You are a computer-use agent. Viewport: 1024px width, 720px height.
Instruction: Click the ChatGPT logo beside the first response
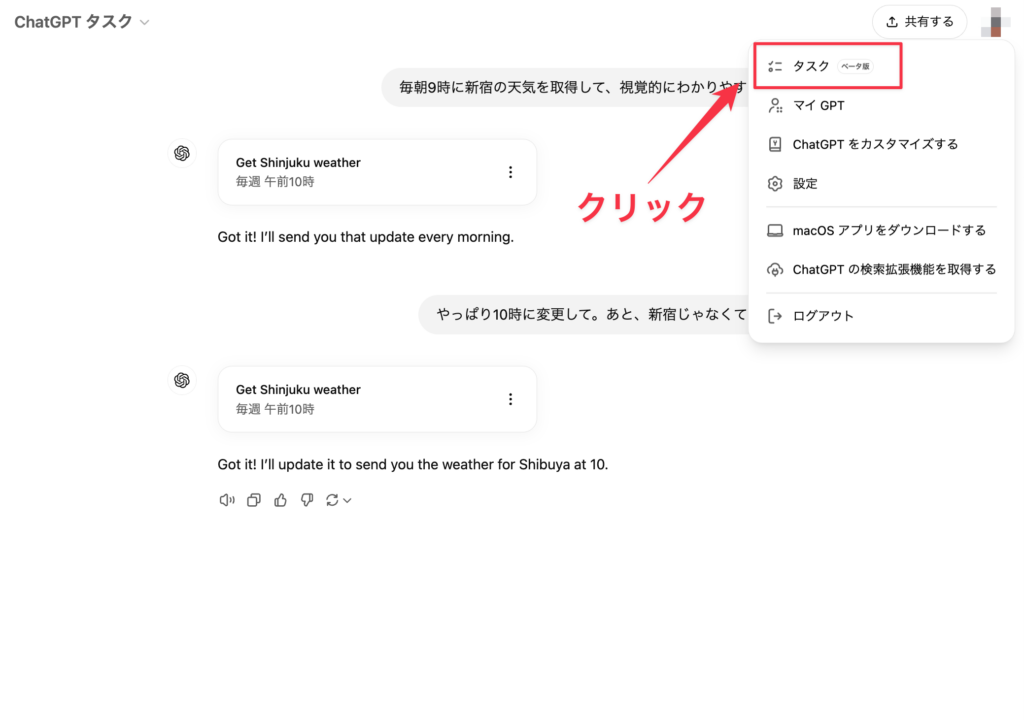[182, 153]
